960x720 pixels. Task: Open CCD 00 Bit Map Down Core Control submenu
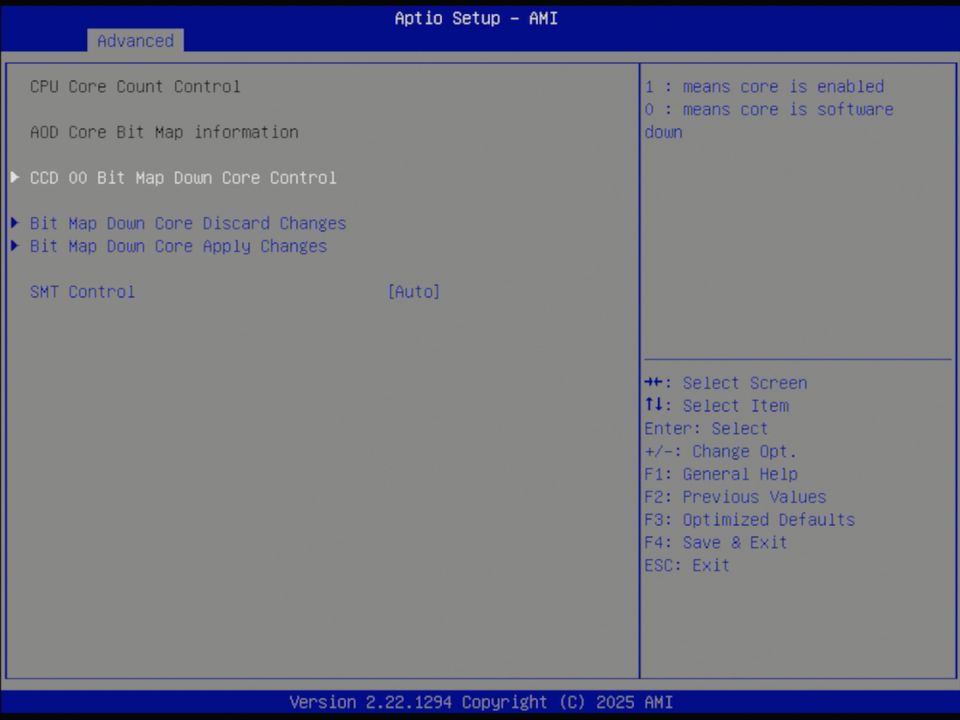[x=183, y=177]
